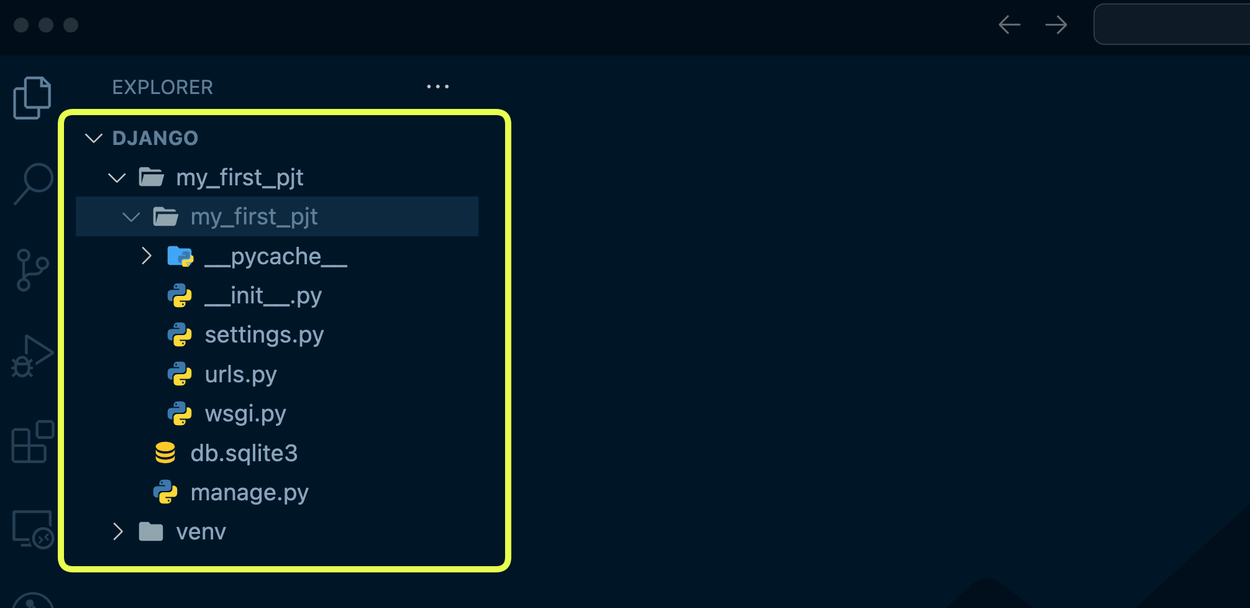The height and width of the screenshot is (608, 1250).
Task: Click the Remote Explorer icon near the bottom
Action: [x=31, y=528]
